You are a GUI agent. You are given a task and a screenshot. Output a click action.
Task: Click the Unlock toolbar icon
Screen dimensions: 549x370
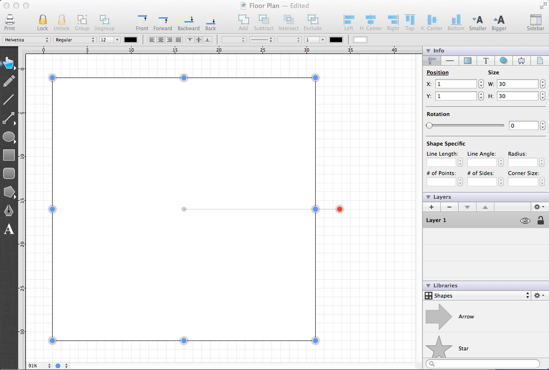tap(61, 22)
